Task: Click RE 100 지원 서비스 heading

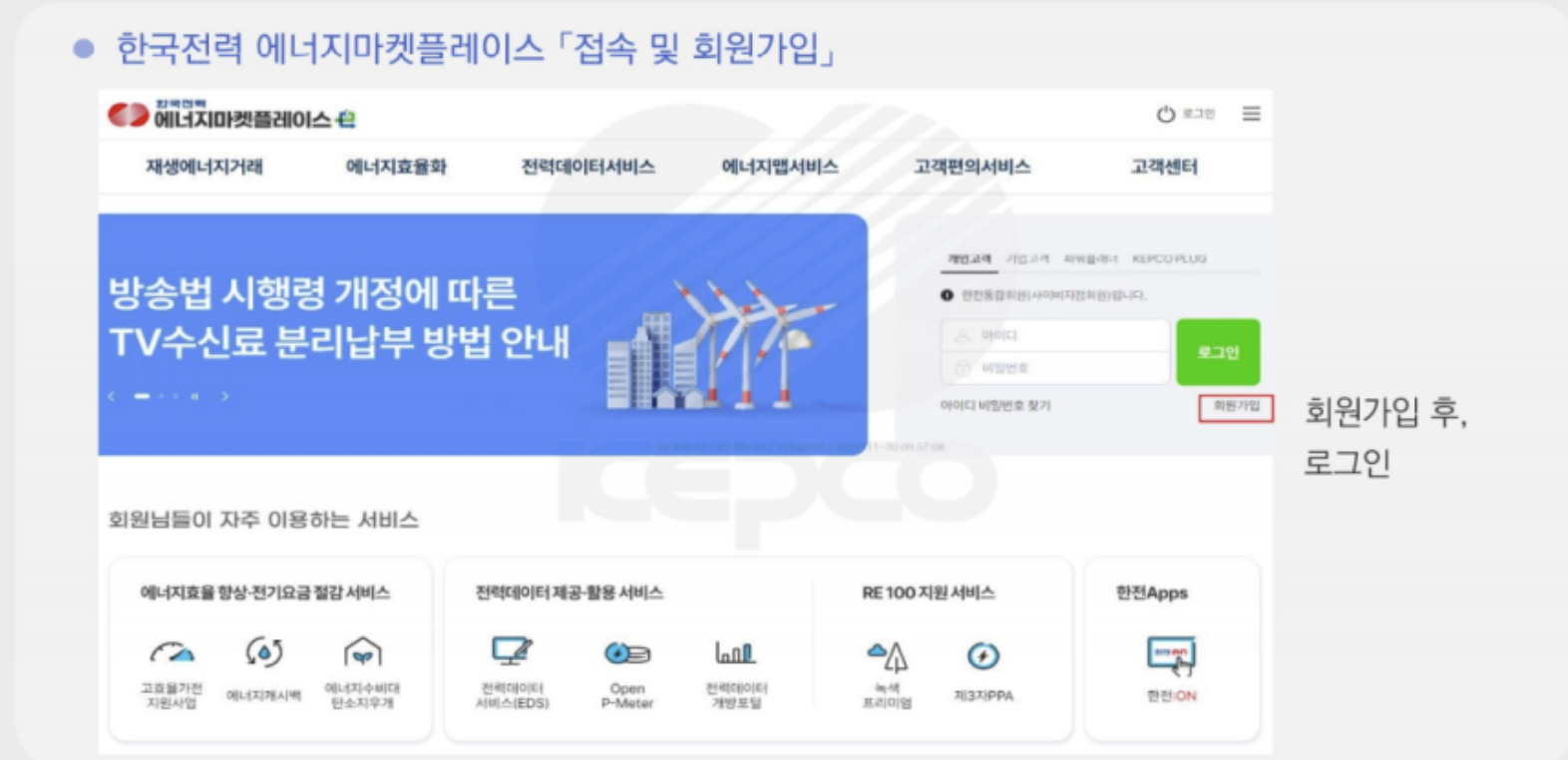Action: point(929,592)
